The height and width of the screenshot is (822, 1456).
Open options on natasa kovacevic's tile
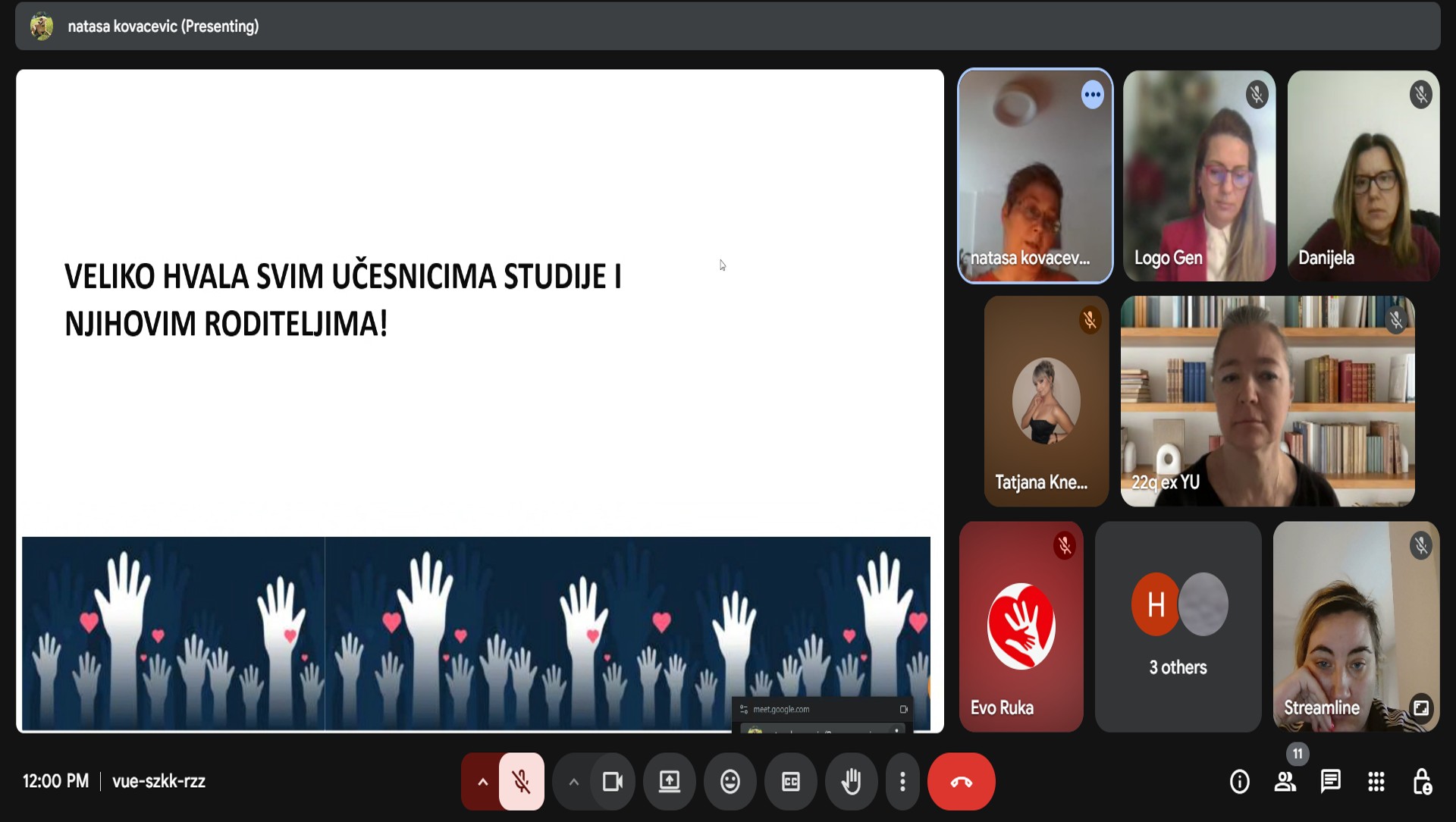(x=1092, y=95)
